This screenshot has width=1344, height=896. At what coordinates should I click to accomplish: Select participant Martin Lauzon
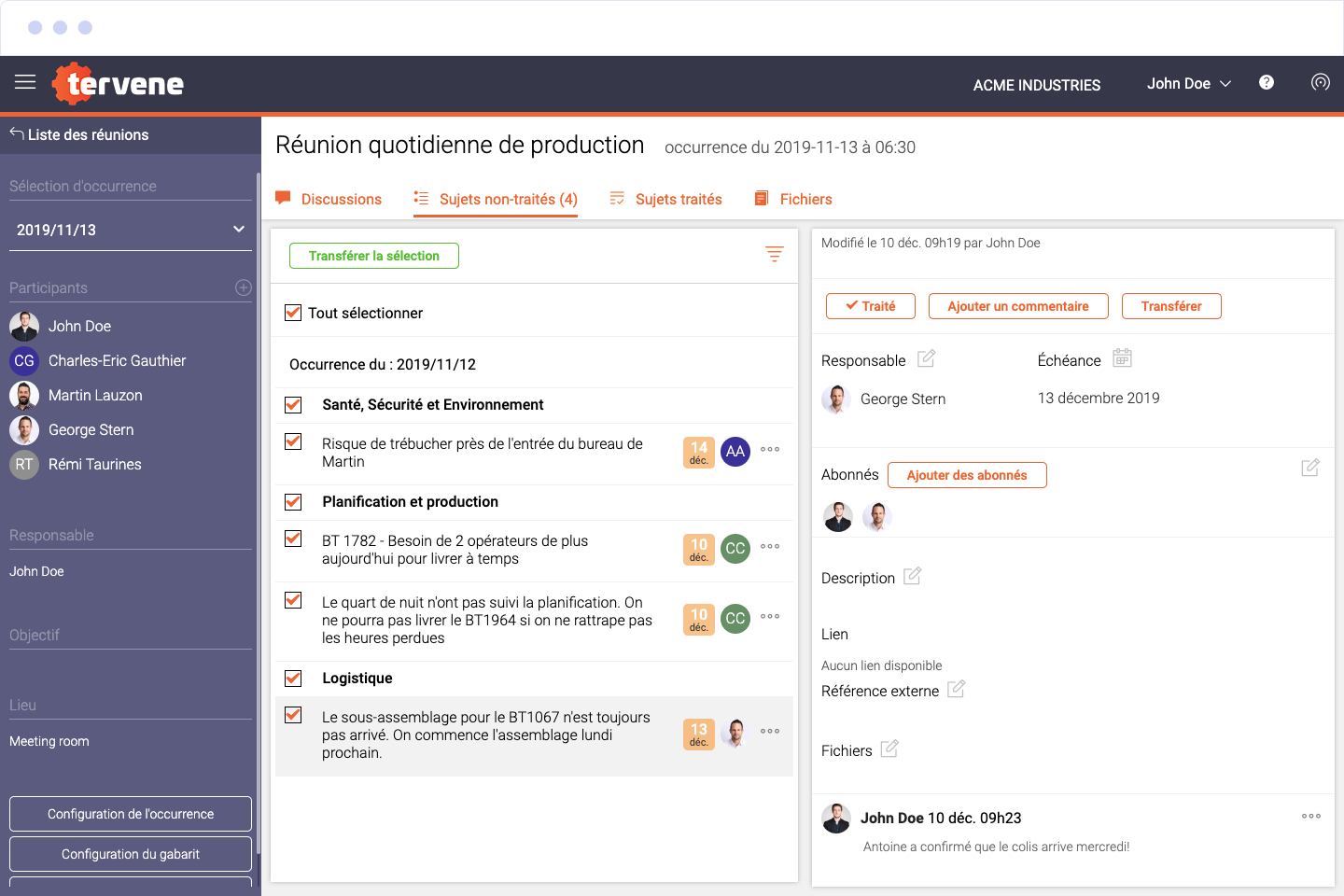pos(77,395)
